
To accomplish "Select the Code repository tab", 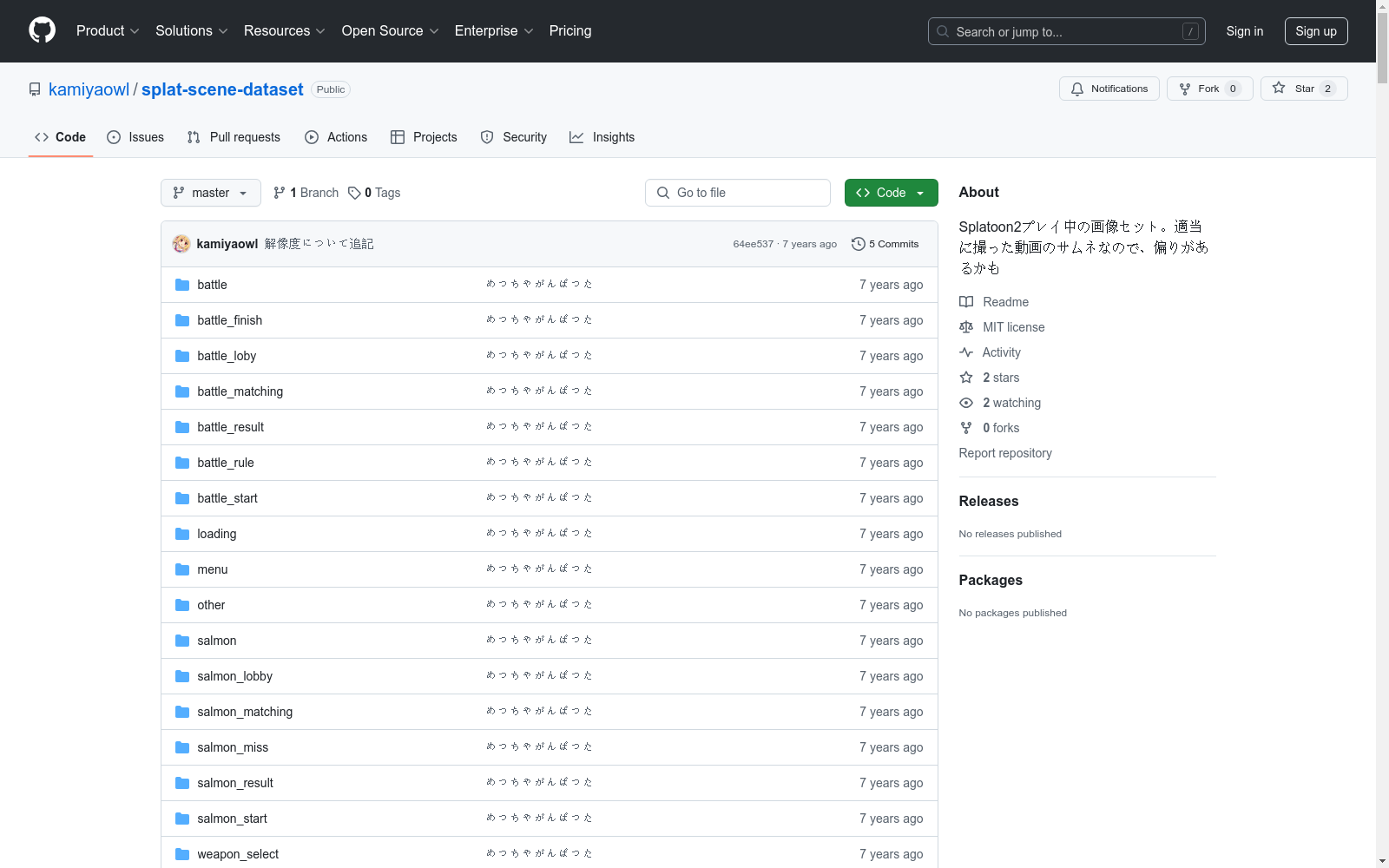I will point(61,137).
